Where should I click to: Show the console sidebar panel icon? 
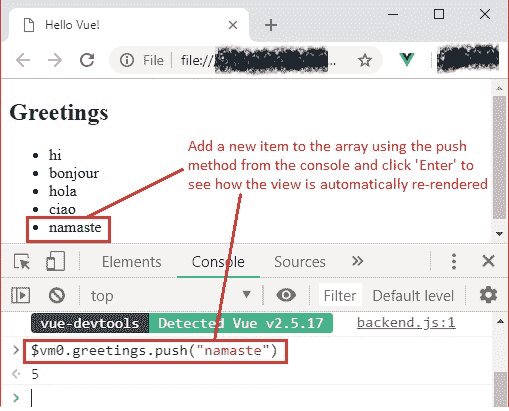[20, 295]
